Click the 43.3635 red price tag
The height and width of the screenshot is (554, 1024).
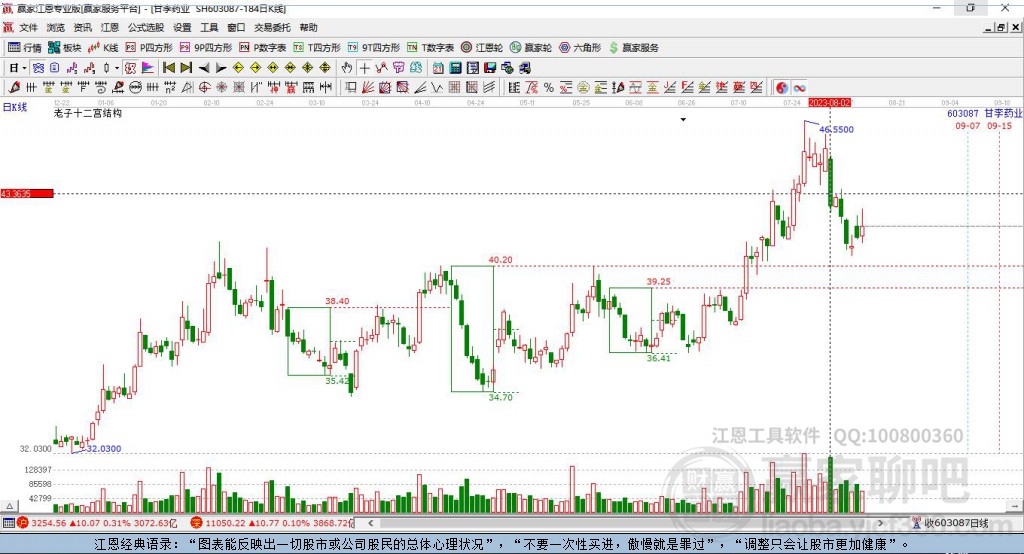27,193
